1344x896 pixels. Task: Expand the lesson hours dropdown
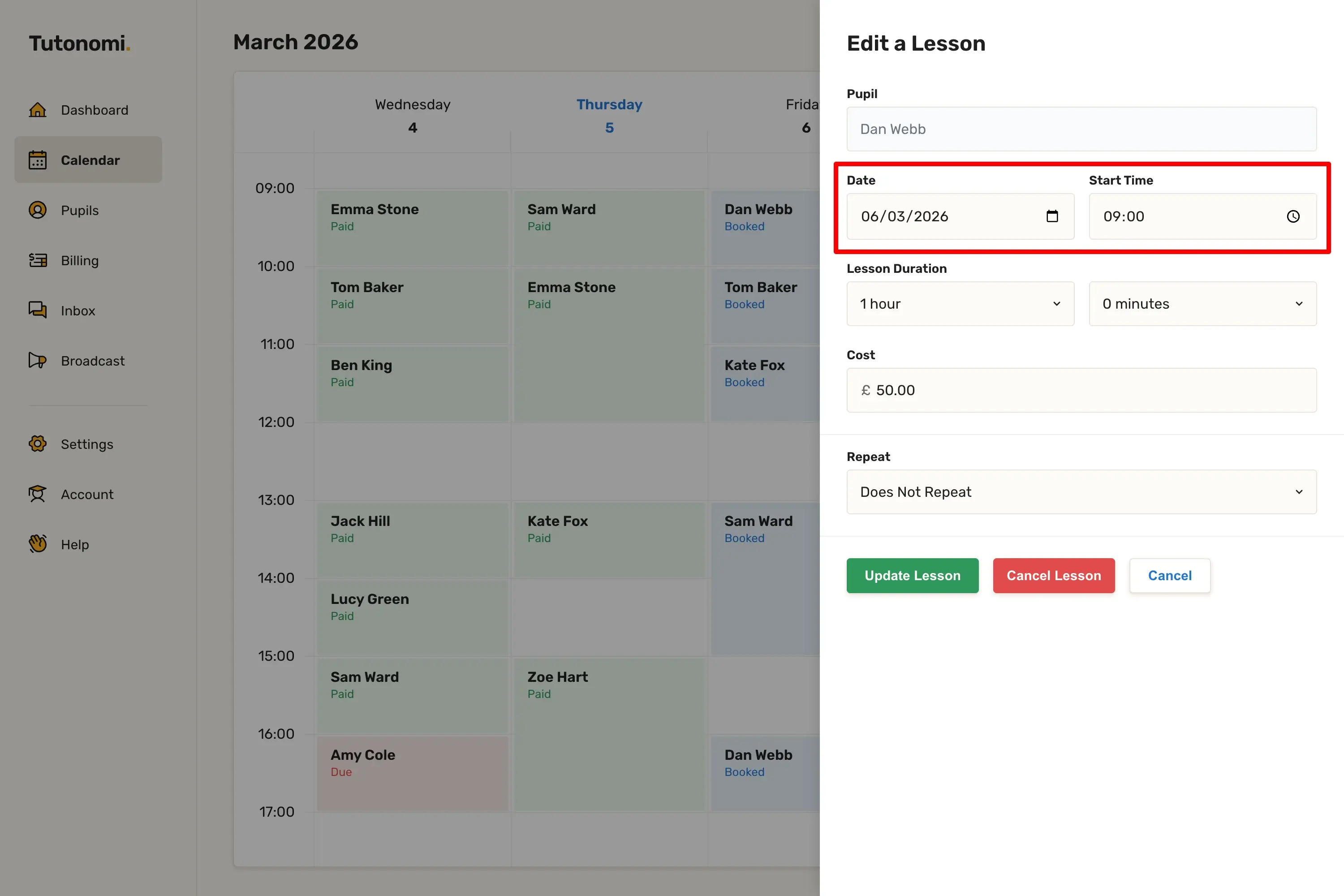(x=960, y=304)
